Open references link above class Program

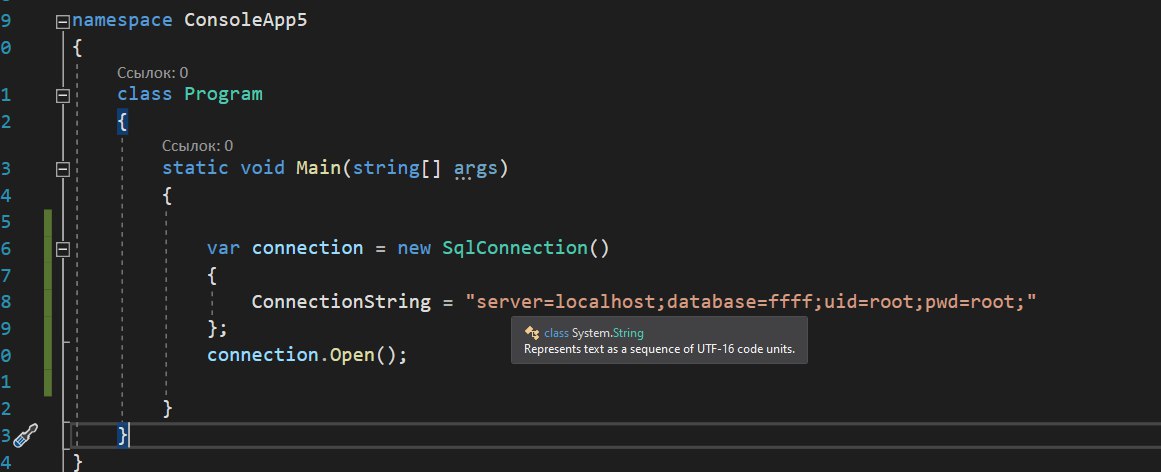[153, 72]
